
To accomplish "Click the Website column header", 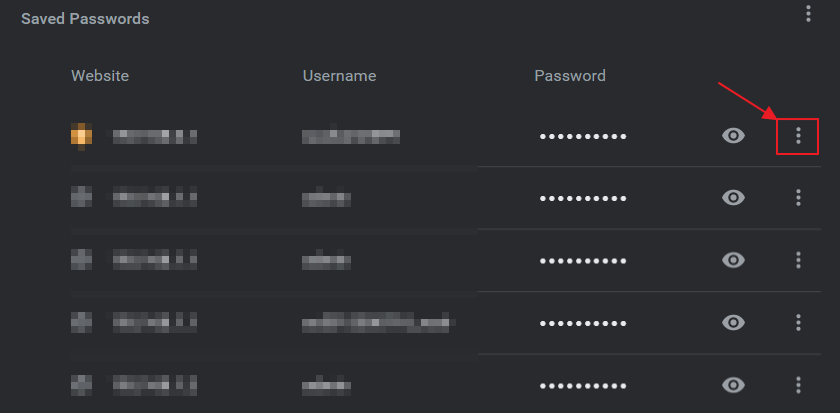I will (100, 76).
